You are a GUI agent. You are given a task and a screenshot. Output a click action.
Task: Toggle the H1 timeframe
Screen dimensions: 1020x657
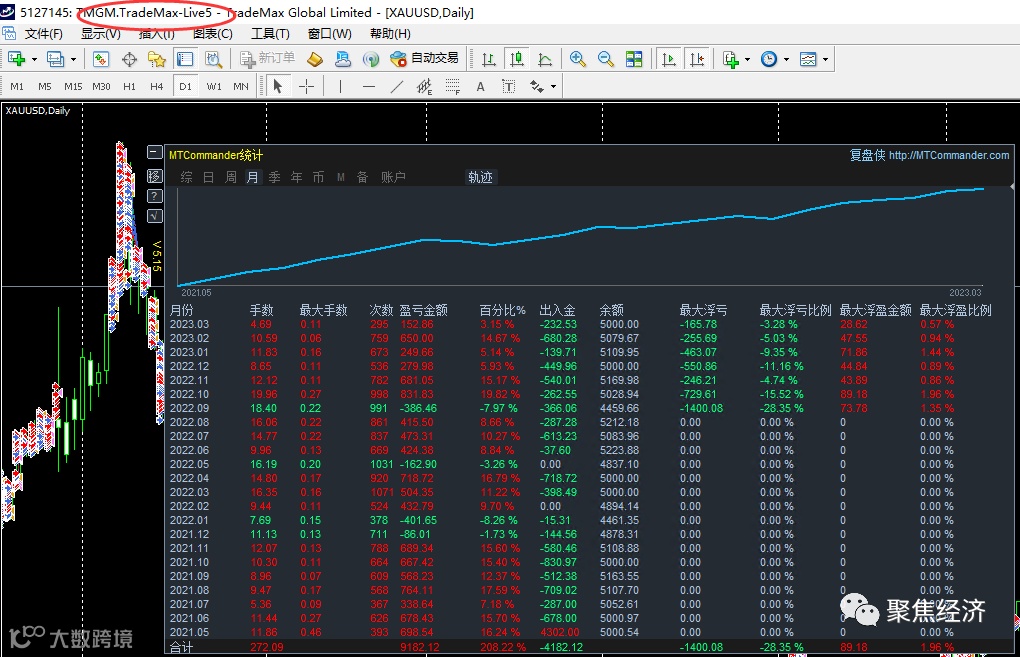[x=129, y=87]
